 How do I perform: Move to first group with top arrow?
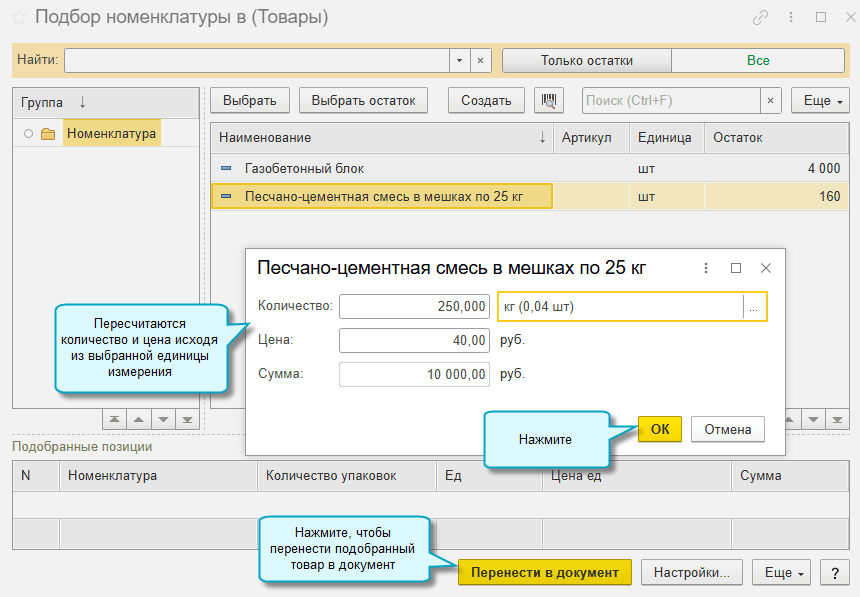(x=114, y=420)
